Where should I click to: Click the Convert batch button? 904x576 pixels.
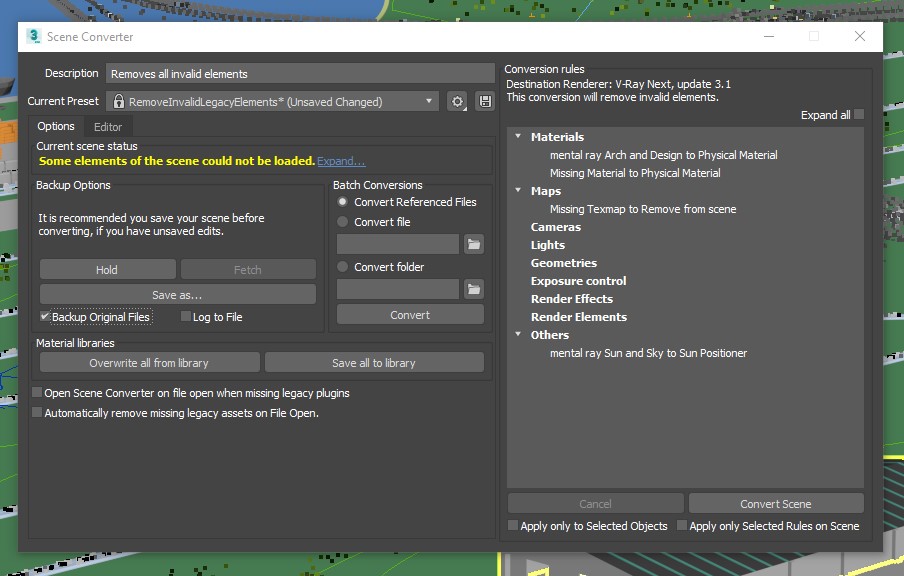coord(410,315)
